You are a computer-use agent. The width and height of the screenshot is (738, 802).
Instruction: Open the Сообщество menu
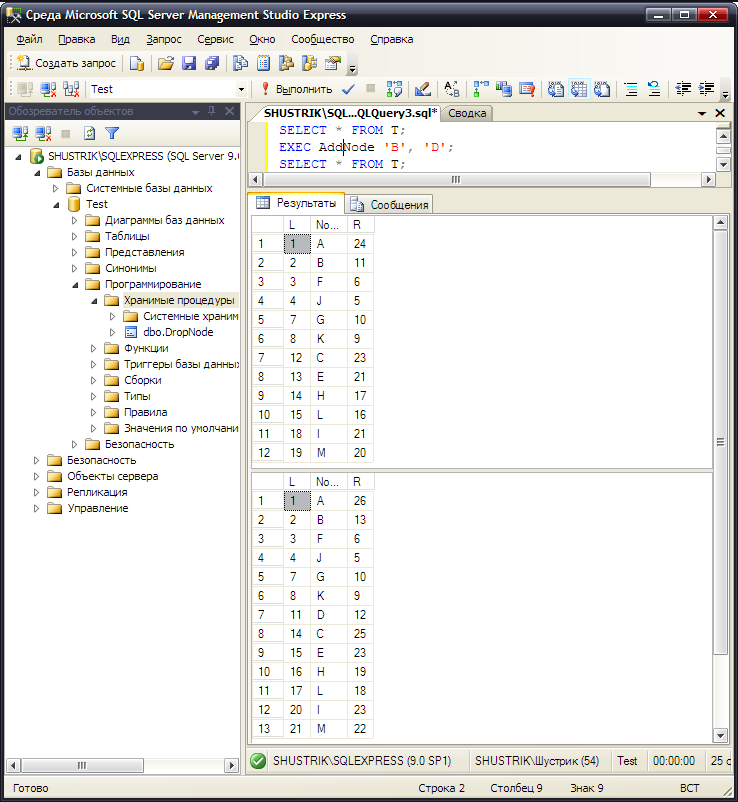pyautogui.click(x=323, y=39)
